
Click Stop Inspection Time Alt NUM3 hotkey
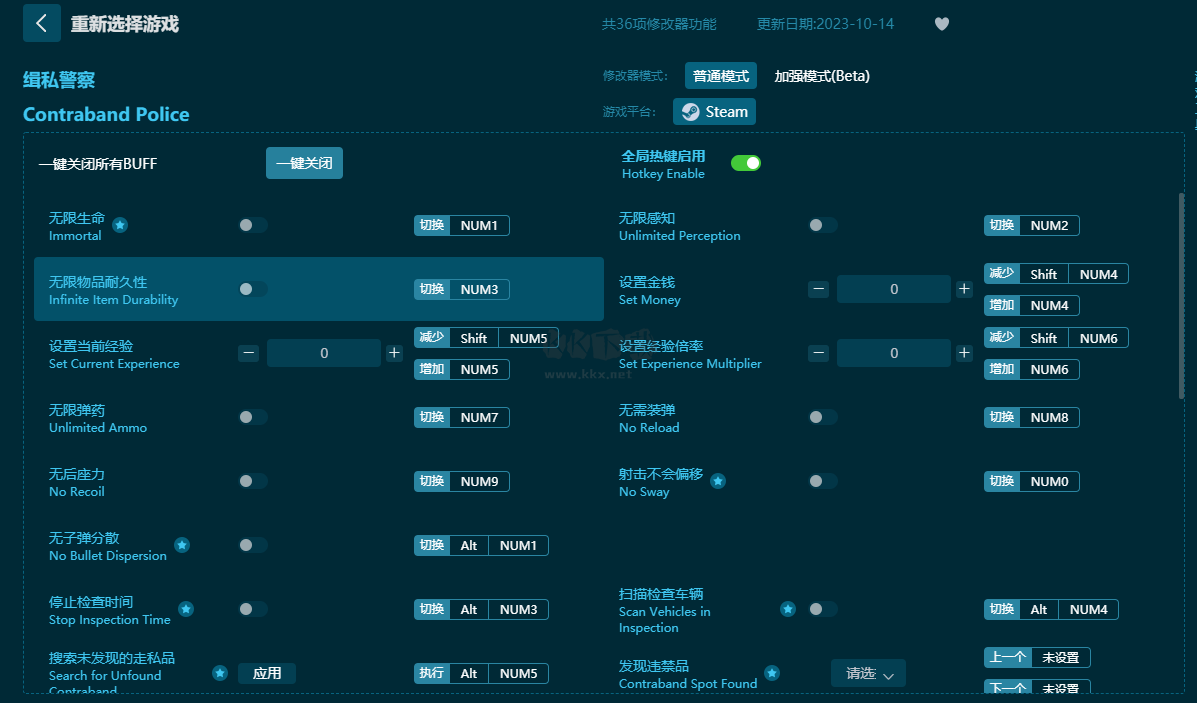pos(481,609)
